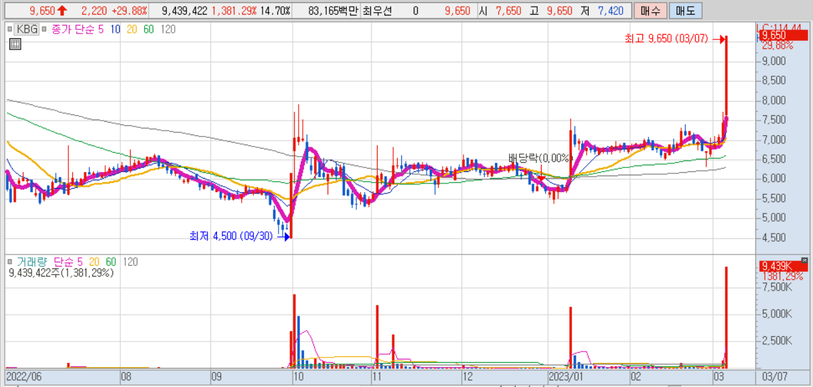The image size is (813, 387).
Task: Click the 배당락(0.00%) ex-dividend annotation
Action: (x=539, y=158)
